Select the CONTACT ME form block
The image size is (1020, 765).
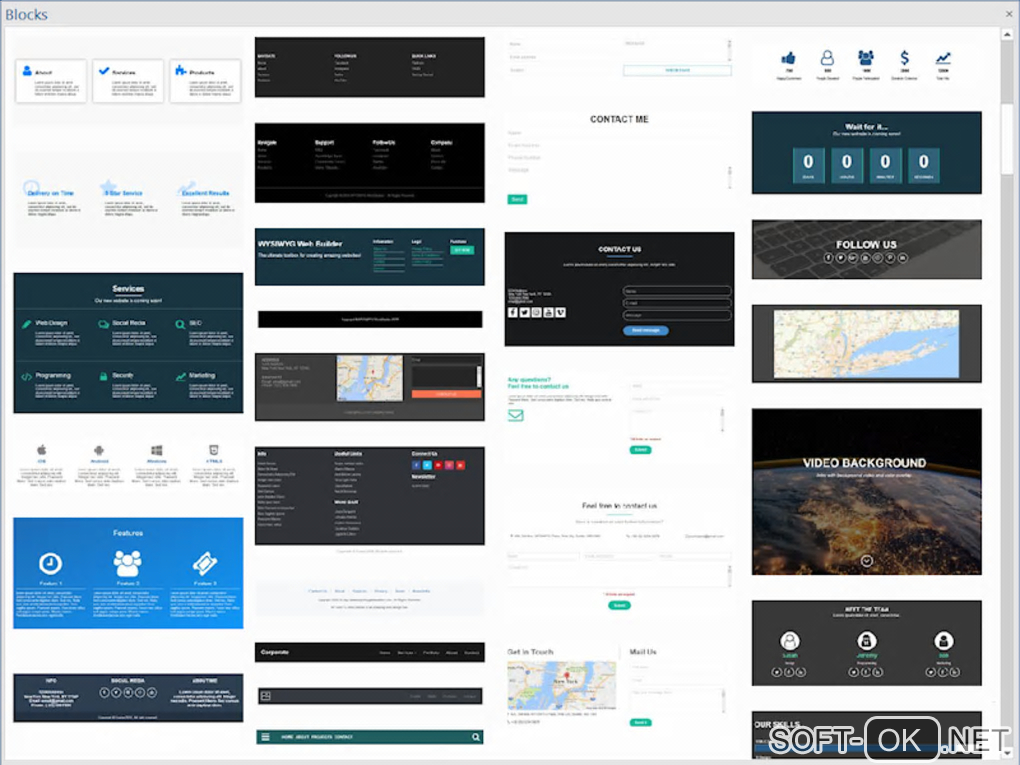tap(619, 158)
